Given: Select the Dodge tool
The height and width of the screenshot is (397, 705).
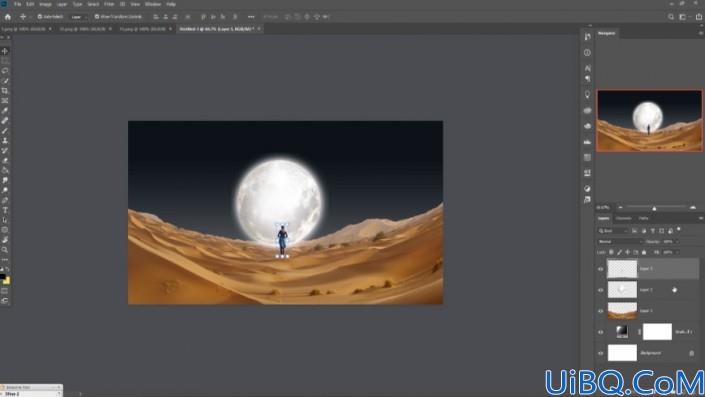Looking at the screenshot, I should point(5,190).
